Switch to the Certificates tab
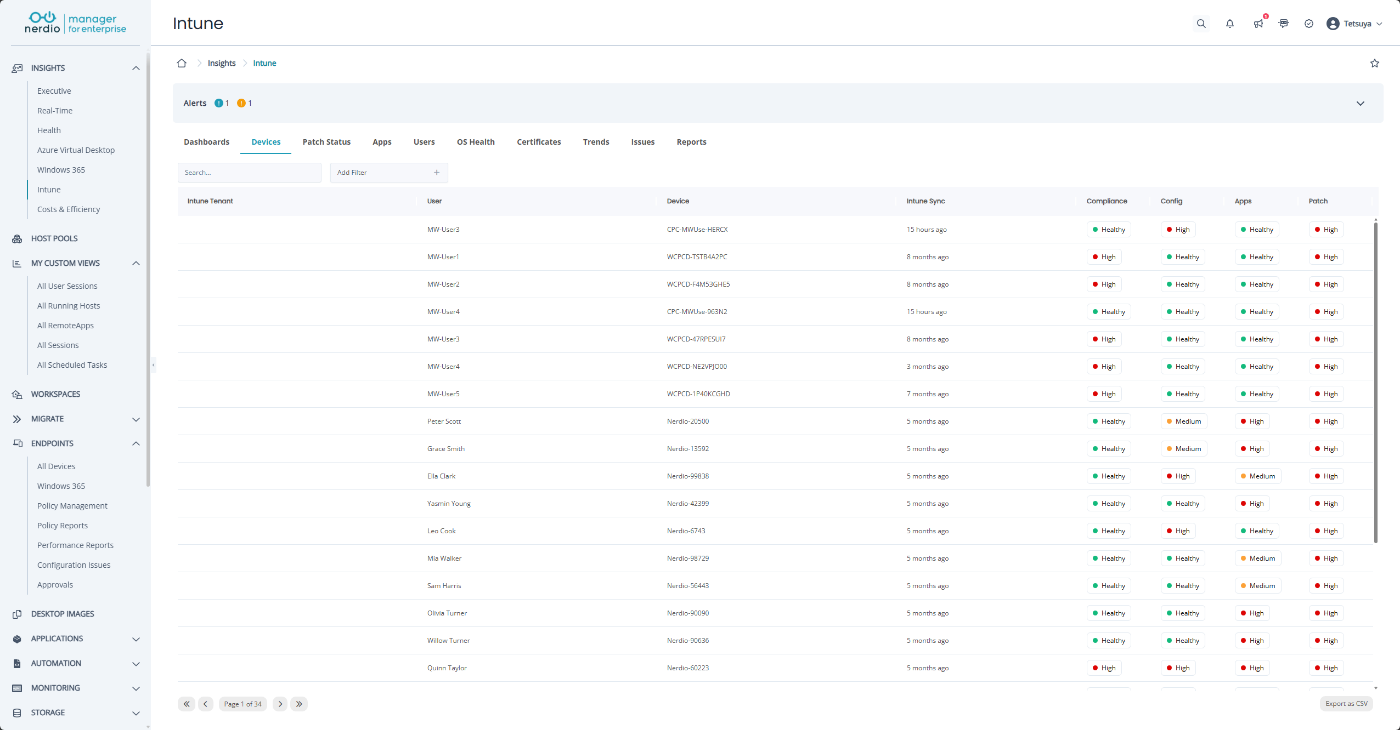 [539, 142]
